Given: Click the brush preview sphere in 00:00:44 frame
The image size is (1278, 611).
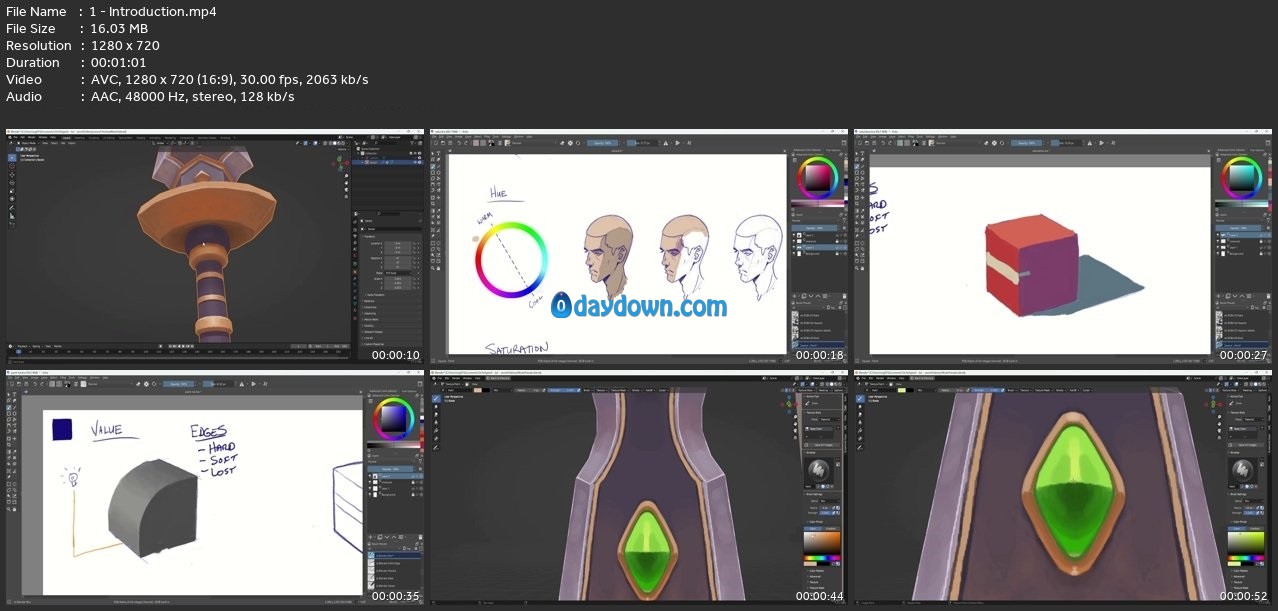Looking at the screenshot, I should tap(818, 468).
